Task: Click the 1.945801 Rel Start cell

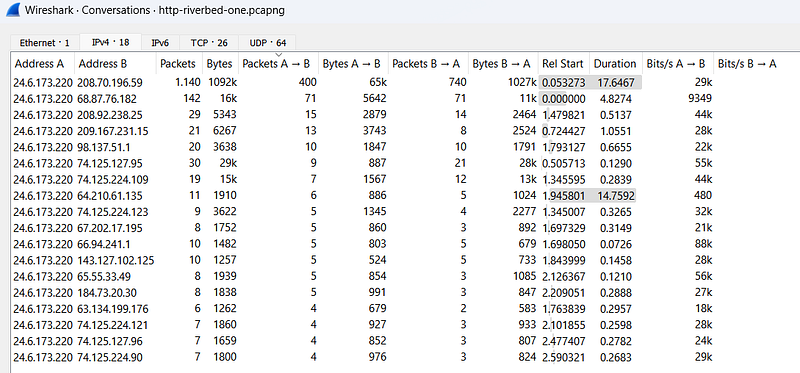Action: pyautogui.click(x=564, y=196)
